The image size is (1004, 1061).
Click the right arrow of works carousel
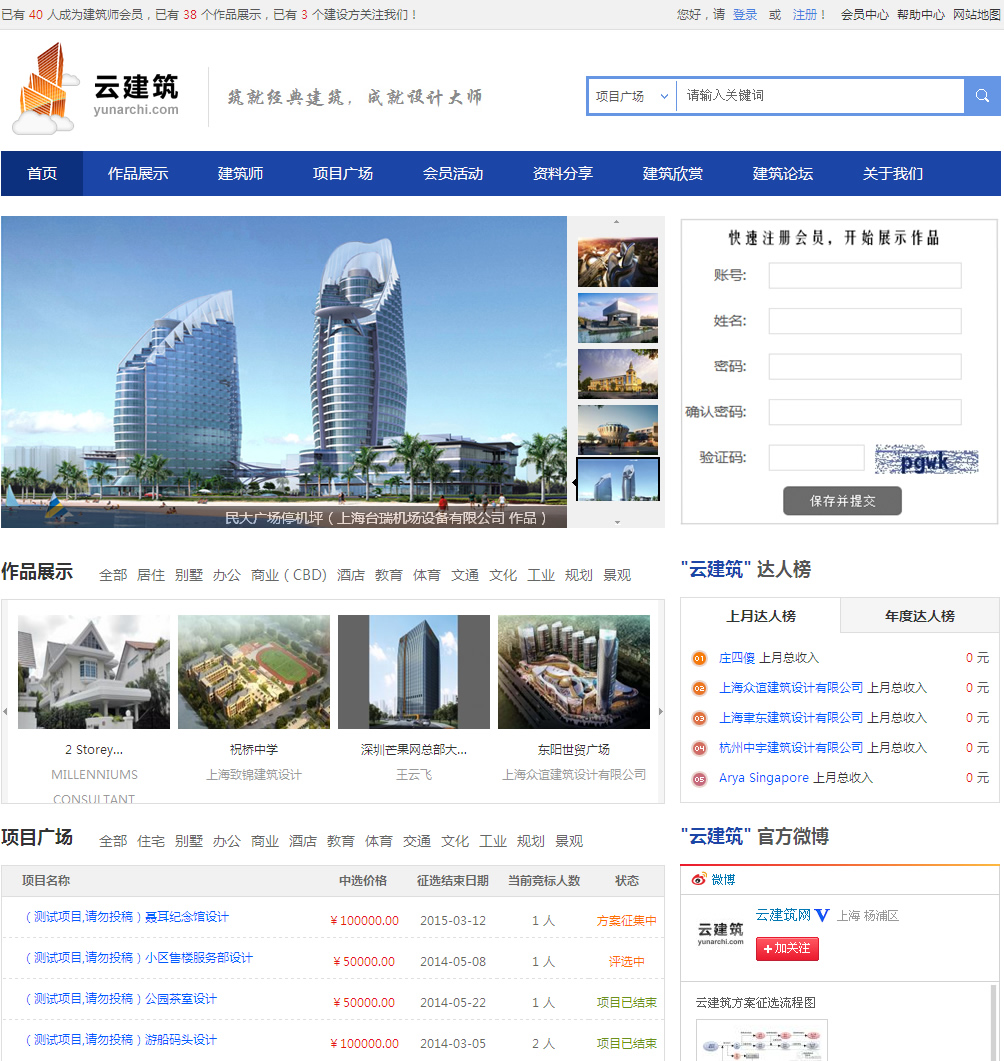[x=660, y=711]
